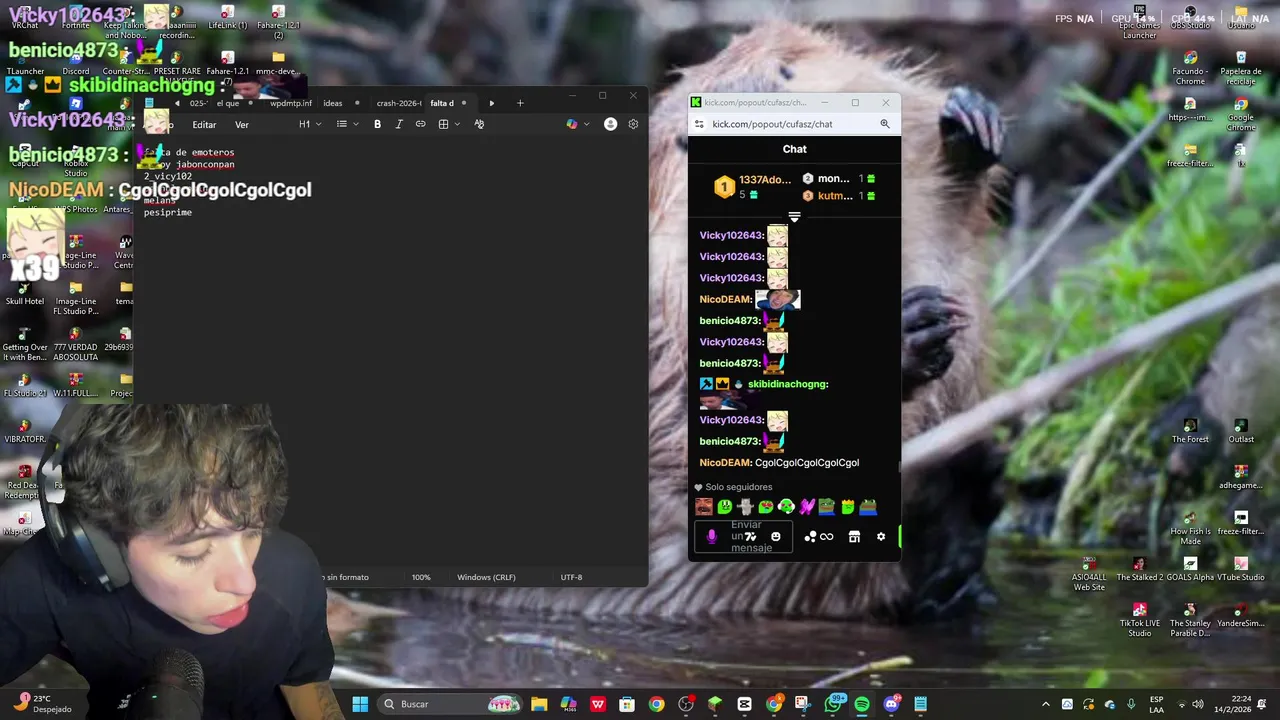Open Notepad icon in the taskbar
Screen dimensions: 1280x720
[920, 704]
